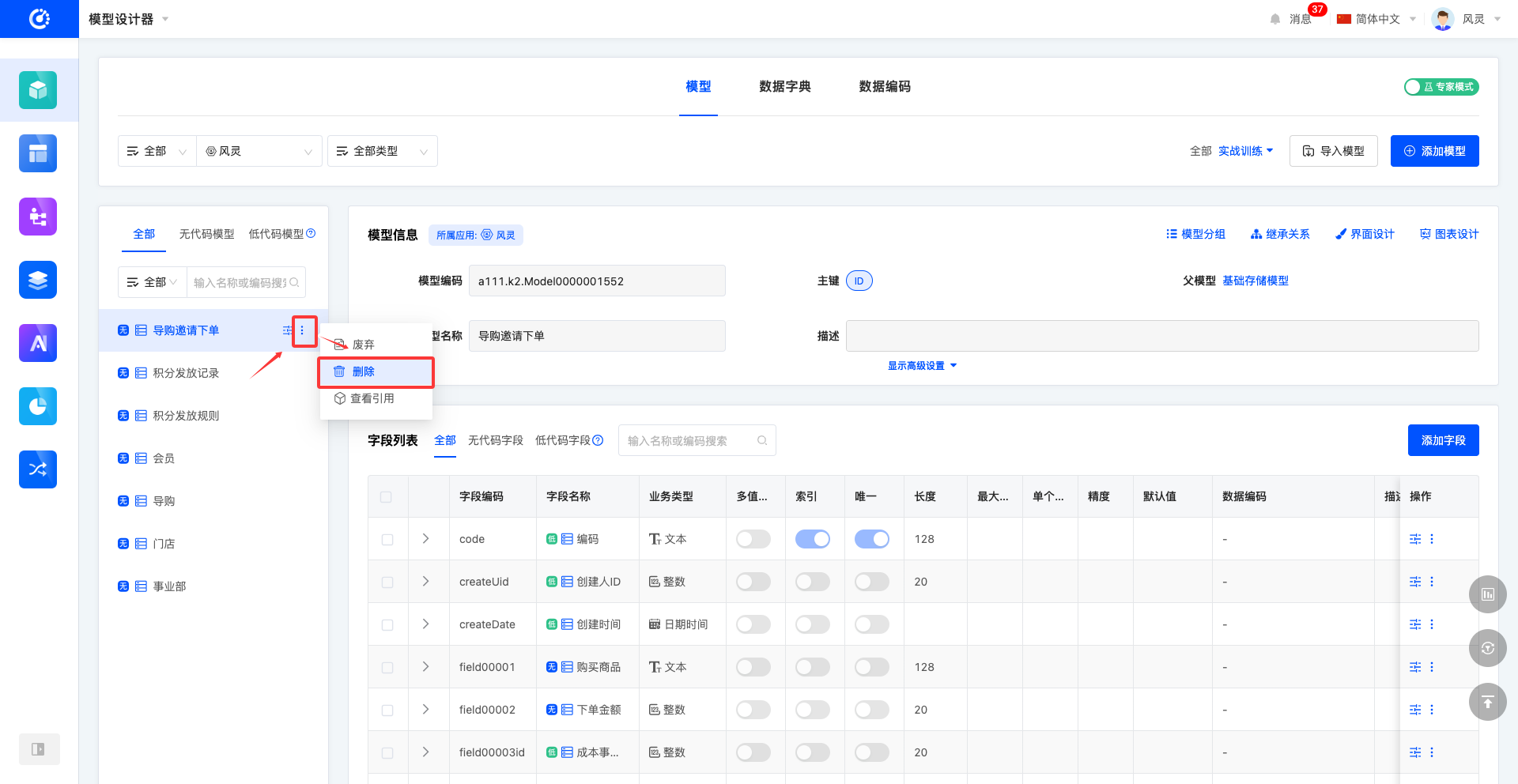Viewport: 1518px width, 784px height.
Task: Open more options for the field00002 row
Action: 1432,710
